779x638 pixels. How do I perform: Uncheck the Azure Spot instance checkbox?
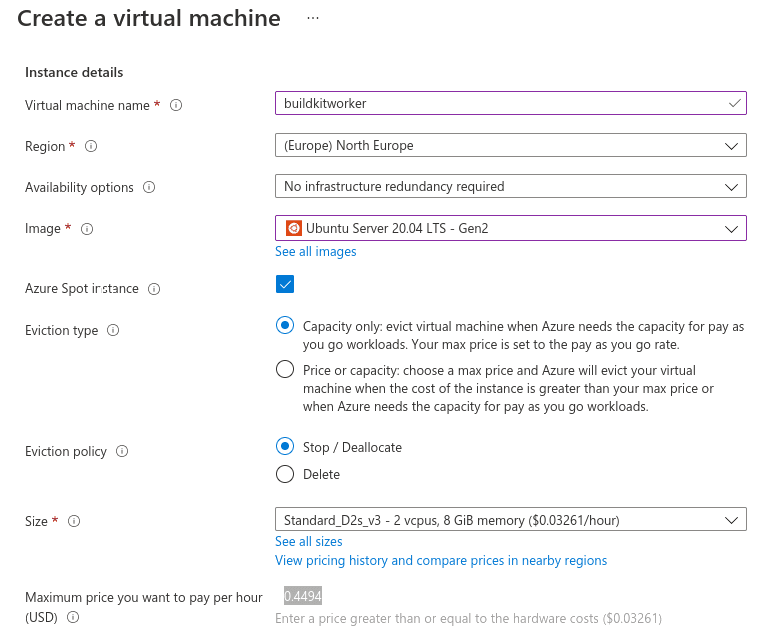coord(285,285)
